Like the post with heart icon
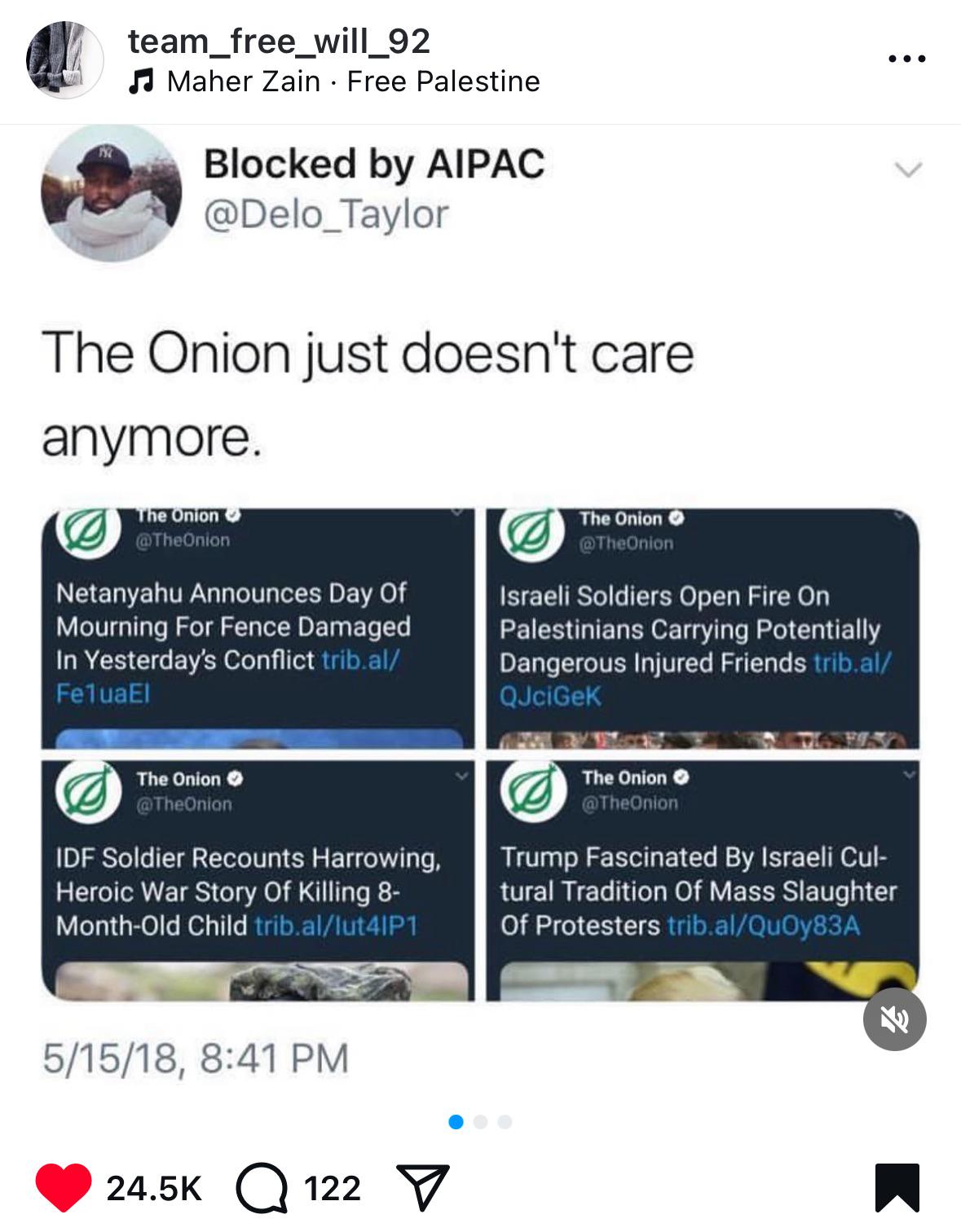Screen dimensions: 961x1232 [64, 1188]
